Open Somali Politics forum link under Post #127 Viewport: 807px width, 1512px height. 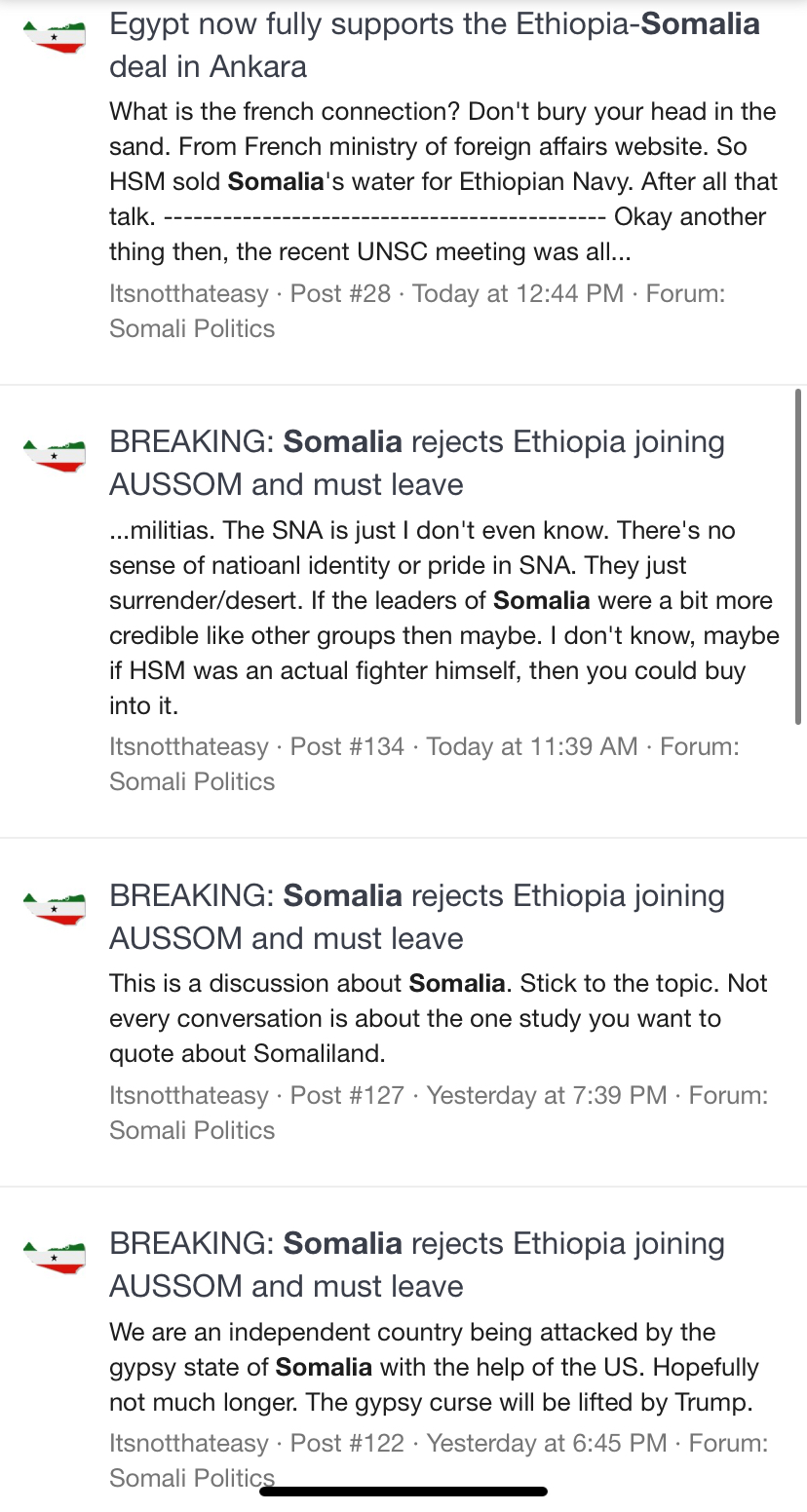coord(192,1130)
